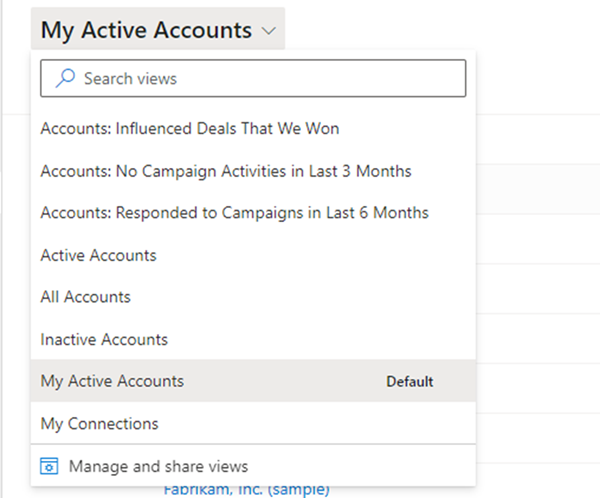The image size is (600, 498).
Task: Focus the Search views text field
Action: (x=260, y=78)
